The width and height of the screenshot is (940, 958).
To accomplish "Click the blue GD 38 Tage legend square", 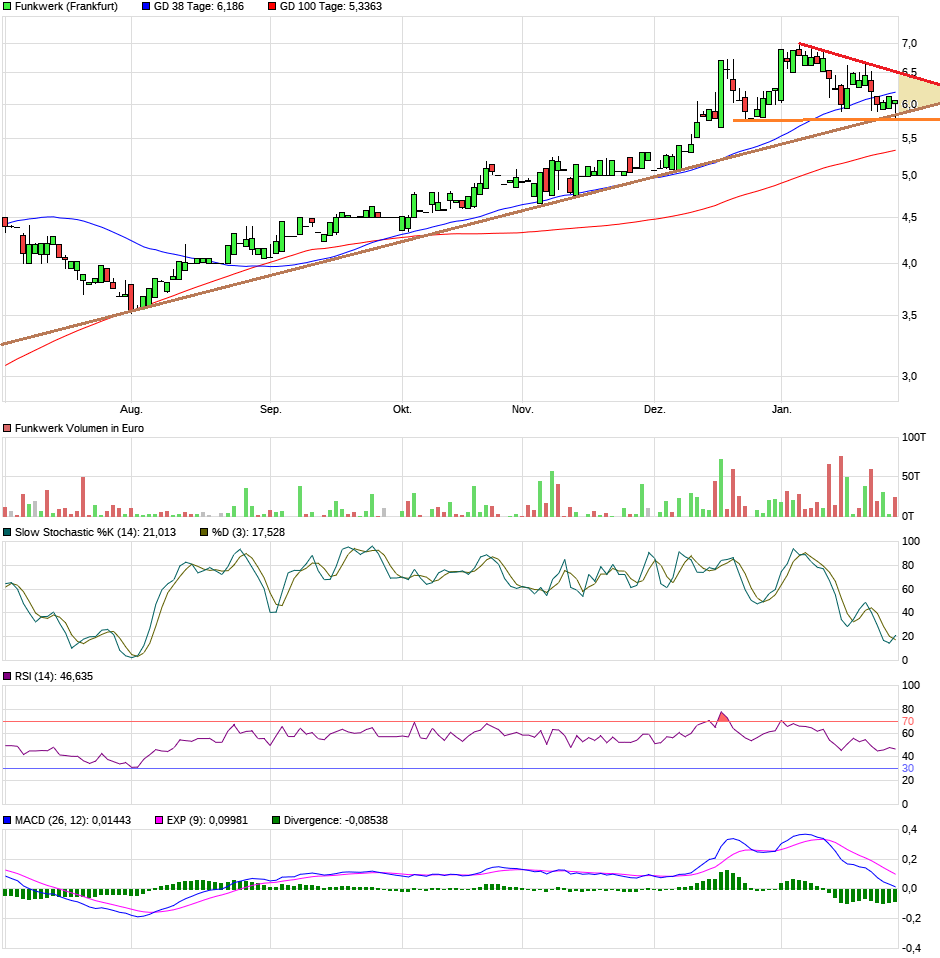I will click(147, 6).
